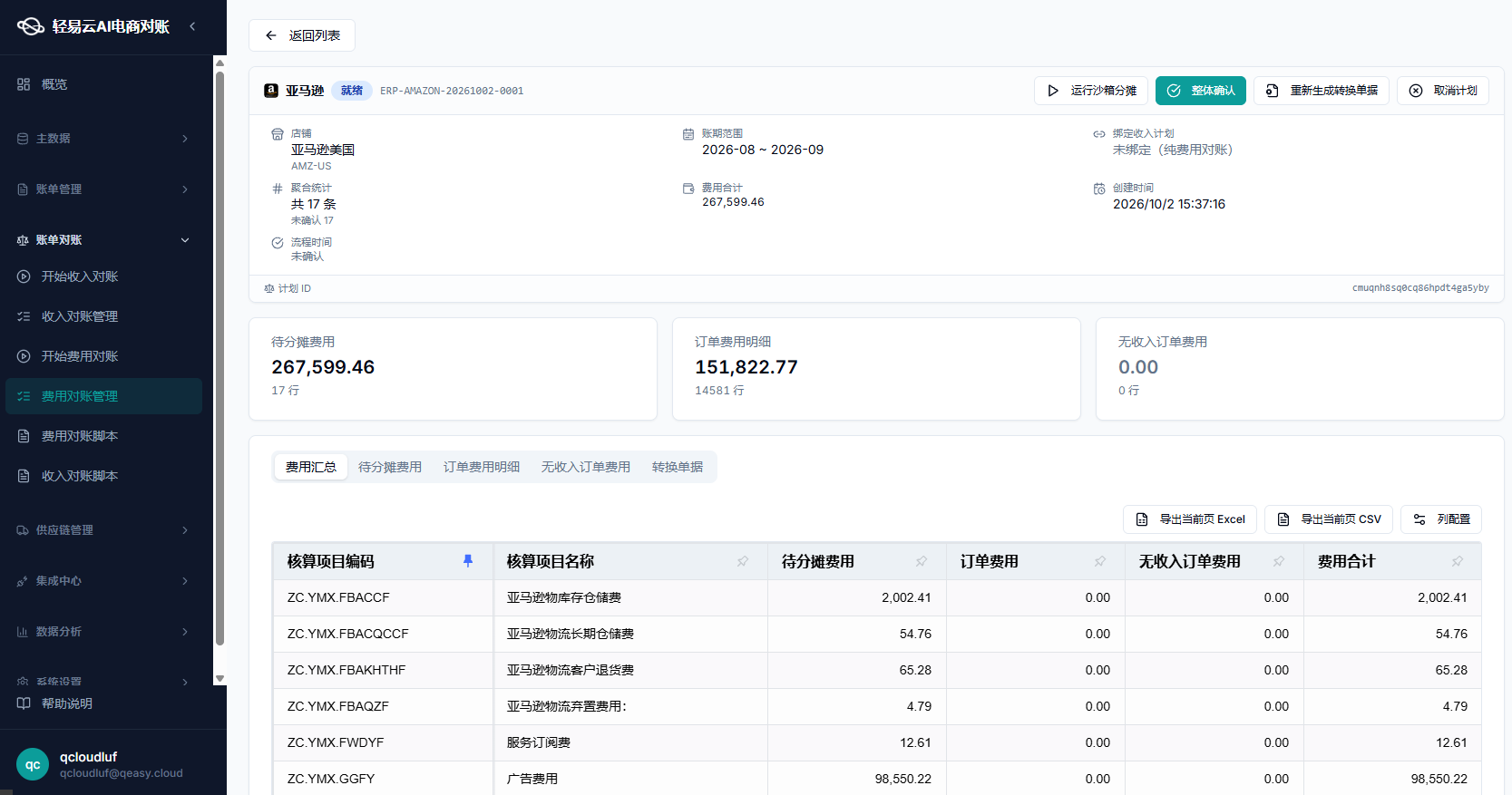Switch to the 待分摊费用 tab
This screenshot has width=1512, height=795.
click(x=390, y=467)
